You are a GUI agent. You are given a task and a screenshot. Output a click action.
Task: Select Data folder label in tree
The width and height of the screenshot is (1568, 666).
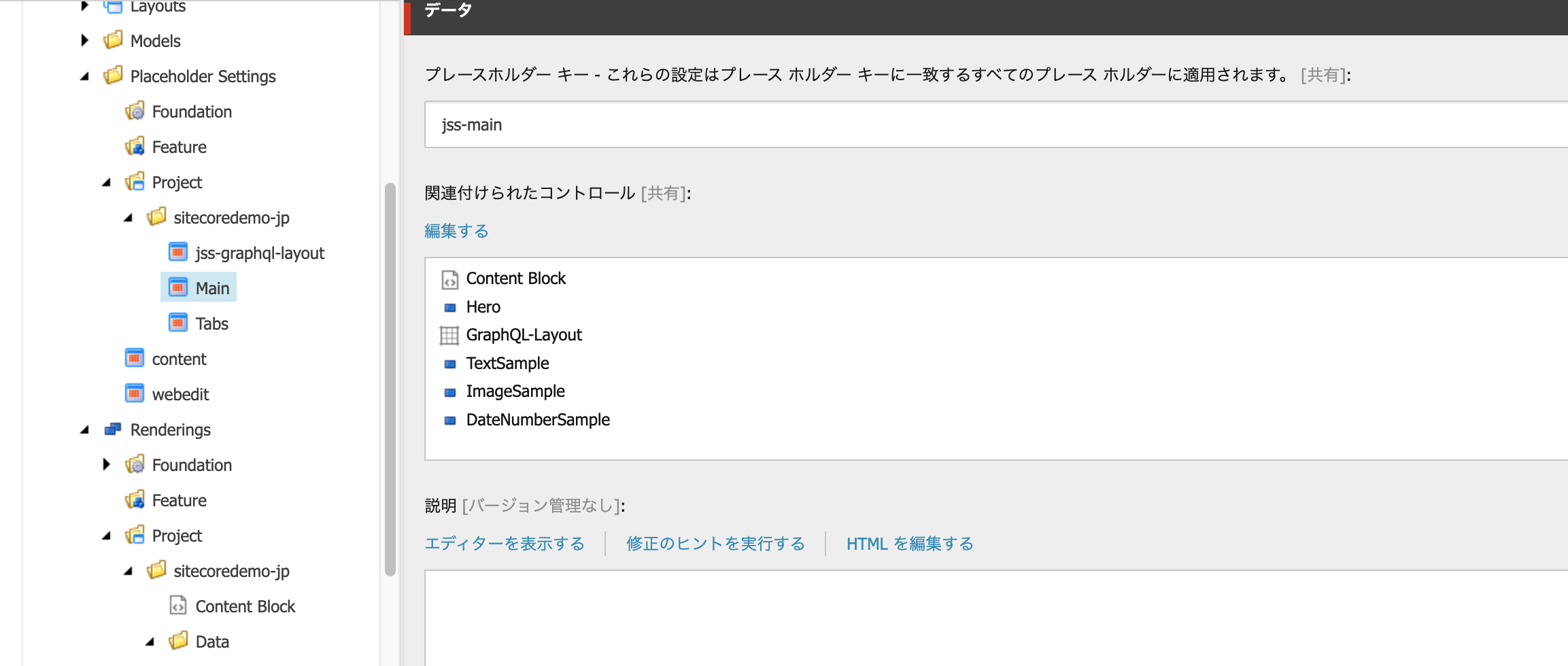click(x=212, y=642)
